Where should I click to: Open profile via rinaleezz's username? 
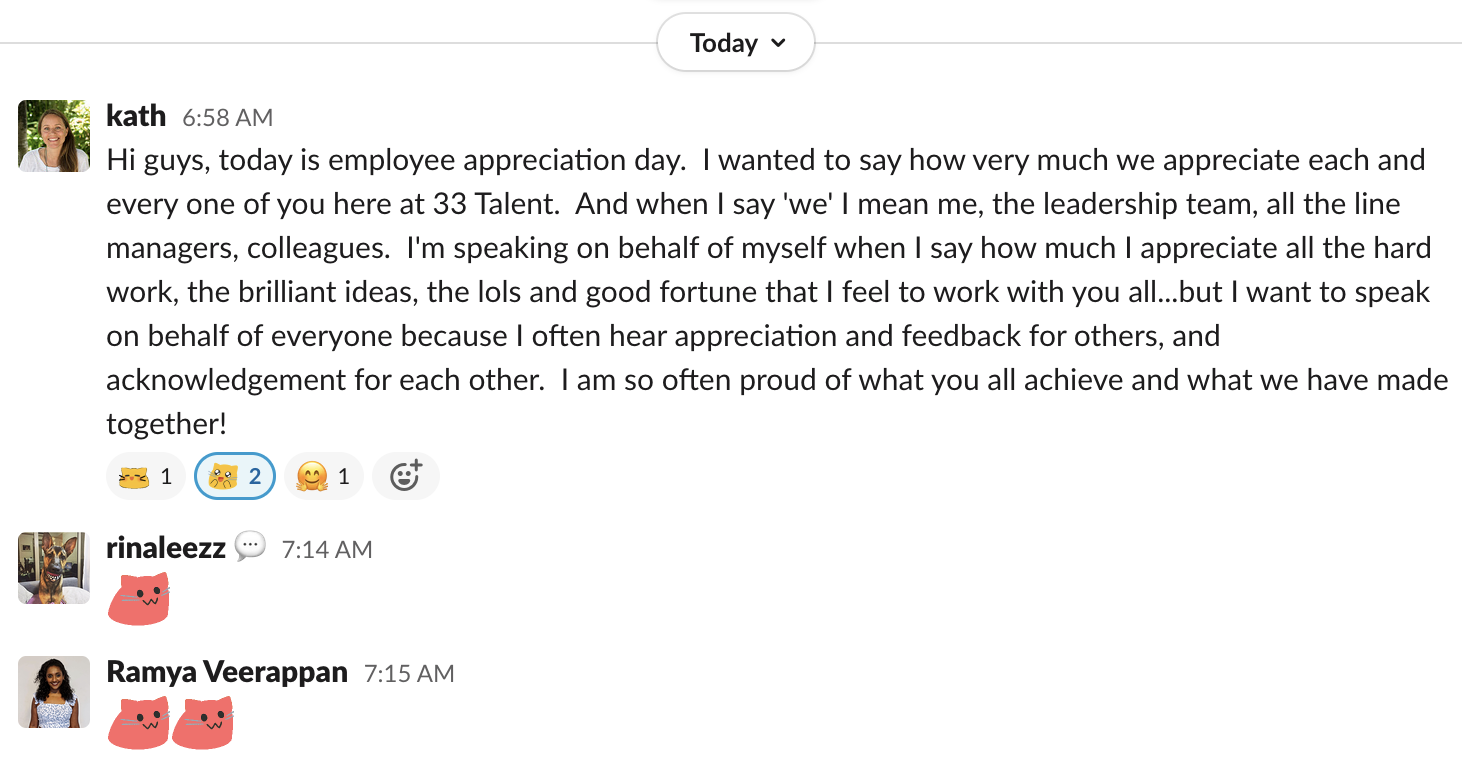(166, 548)
